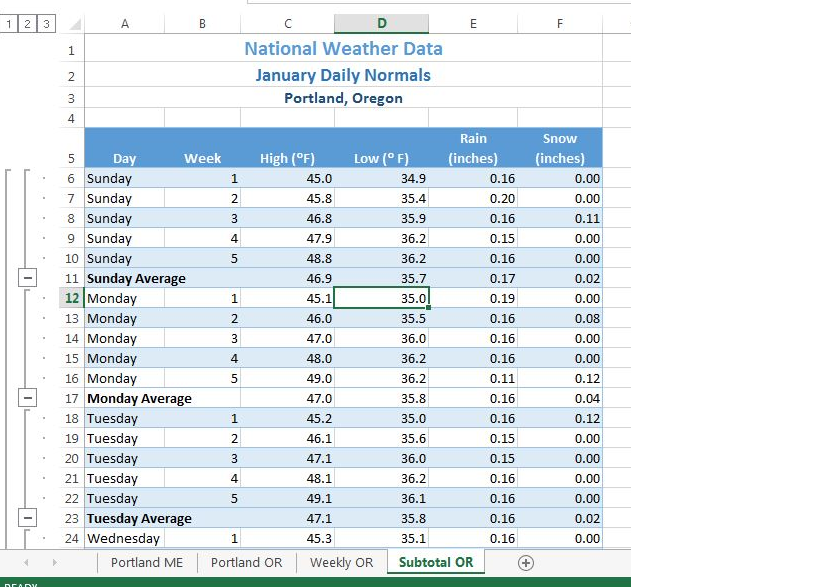Image resolution: width=819 pixels, height=587 pixels.
Task: Select Sunday week 1 high value 45.0
Action: [x=287, y=179]
